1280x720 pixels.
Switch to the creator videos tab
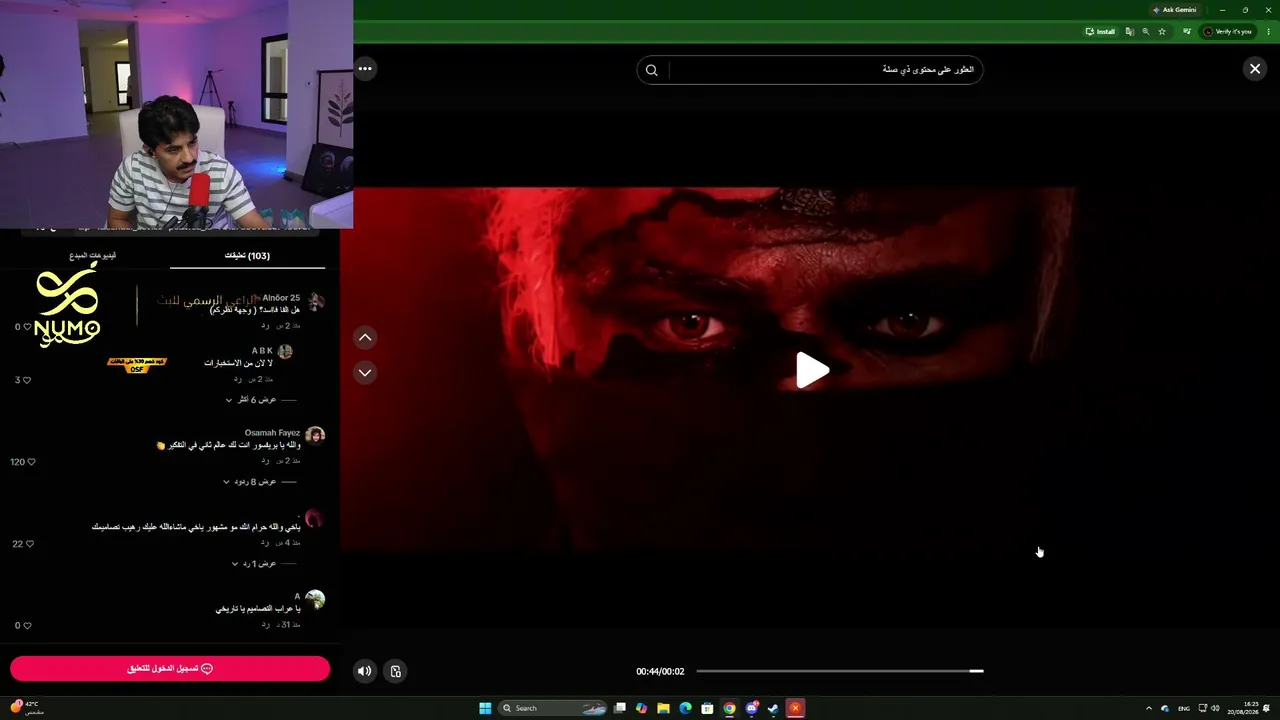(92, 256)
